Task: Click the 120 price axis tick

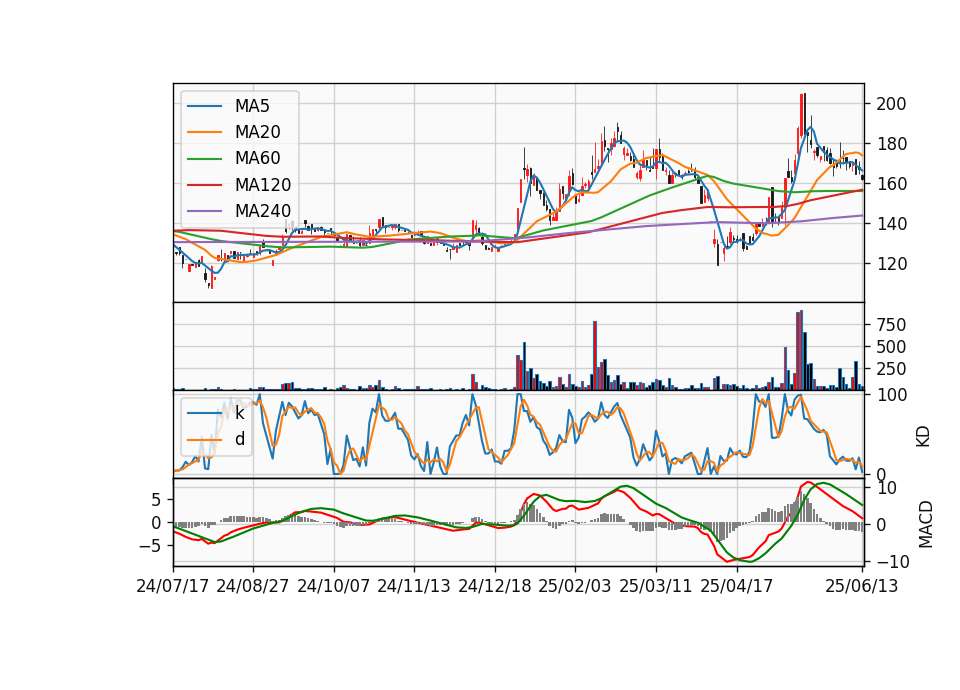Action: point(891,264)
